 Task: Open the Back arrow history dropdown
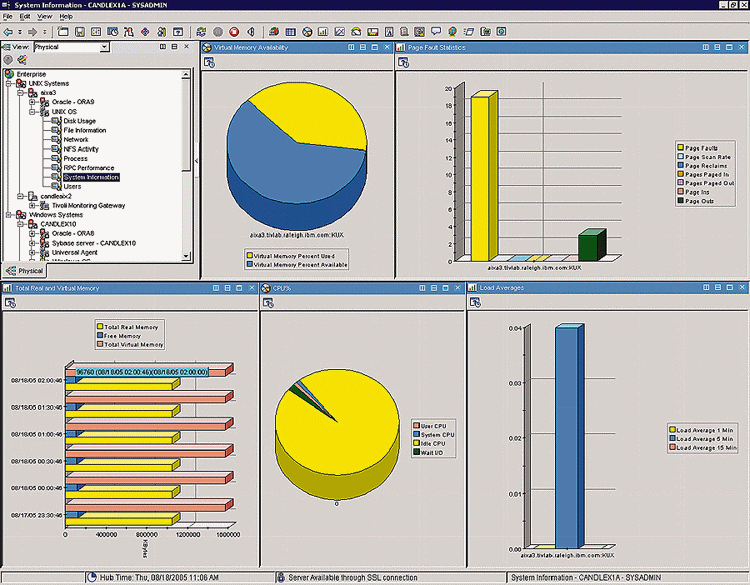coord(20,32)
